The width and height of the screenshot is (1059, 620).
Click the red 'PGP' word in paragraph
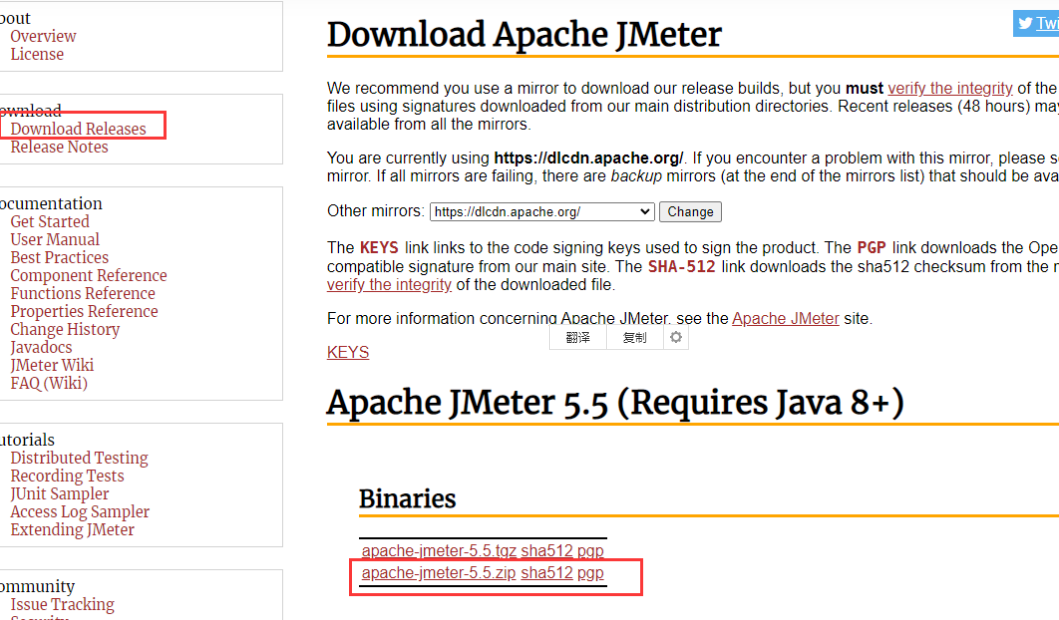pos(871,248)
